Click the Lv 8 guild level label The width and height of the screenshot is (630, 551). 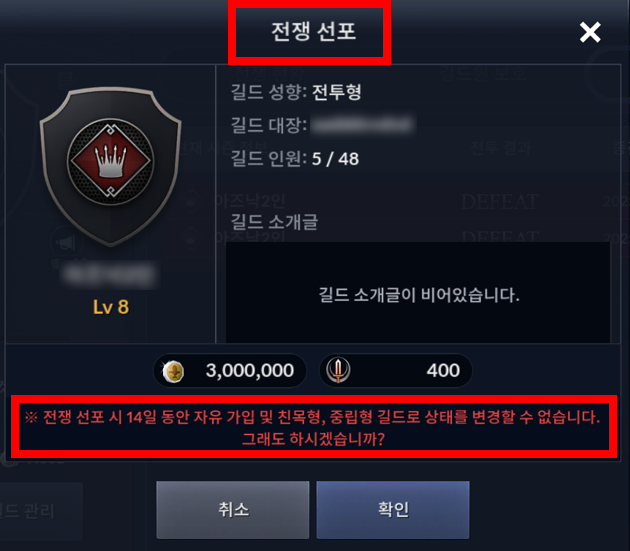tap(111, 307)
